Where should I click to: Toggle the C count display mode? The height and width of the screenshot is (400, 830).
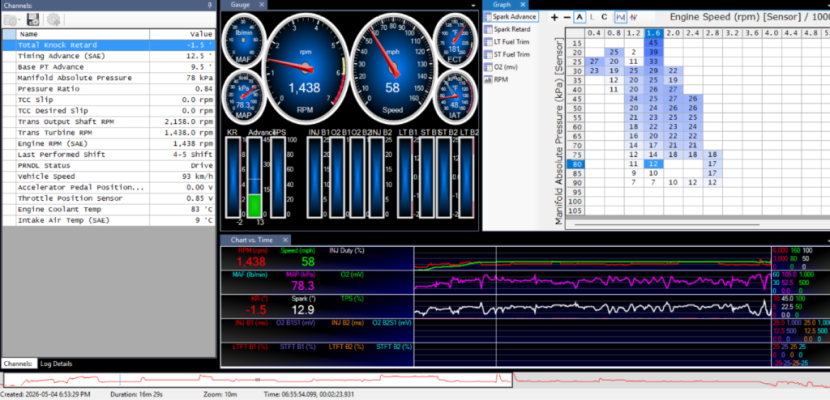(605, 17)
